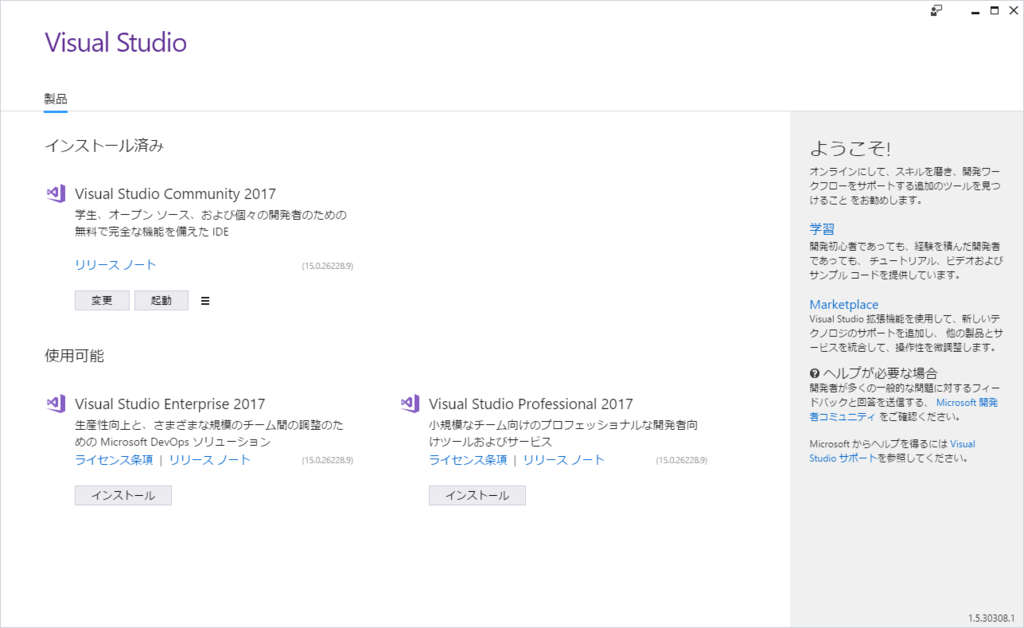Click the Visual Studio Community 2017 logo icon
This screenshot has height=628, width=1024.
click(x=56, y=193)
